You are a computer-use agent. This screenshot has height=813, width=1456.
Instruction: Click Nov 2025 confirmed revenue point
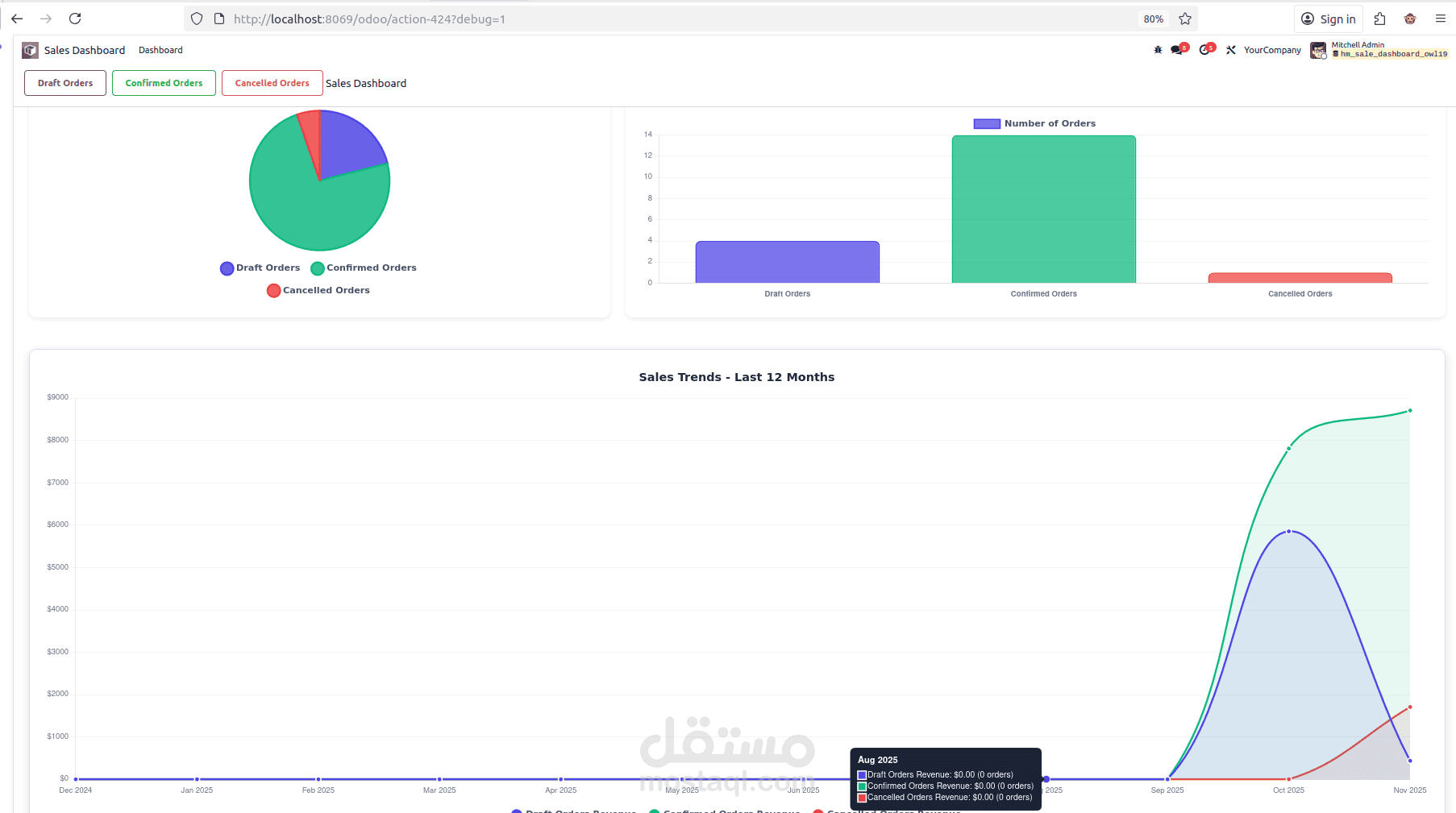pyautogui.click(x=1410, y=411)
